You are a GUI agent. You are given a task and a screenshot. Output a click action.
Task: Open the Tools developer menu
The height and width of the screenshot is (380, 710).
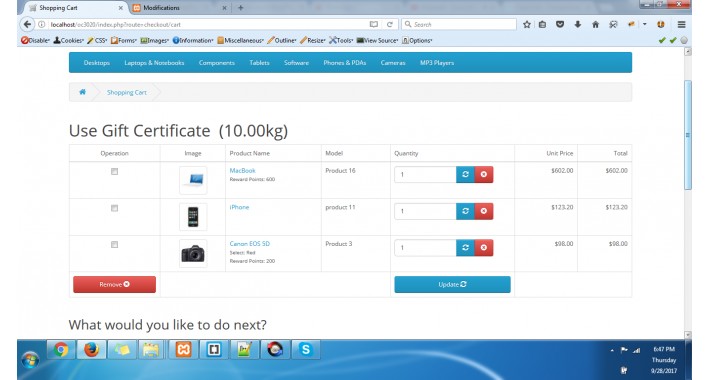coord(341,40)
